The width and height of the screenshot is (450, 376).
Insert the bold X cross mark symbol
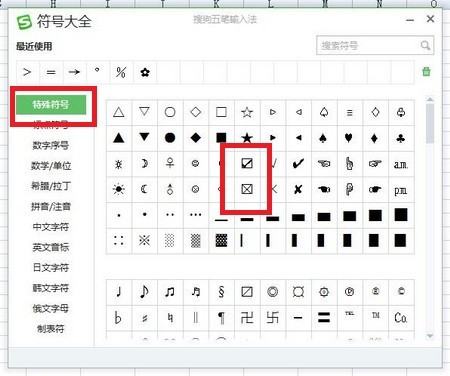298,189
